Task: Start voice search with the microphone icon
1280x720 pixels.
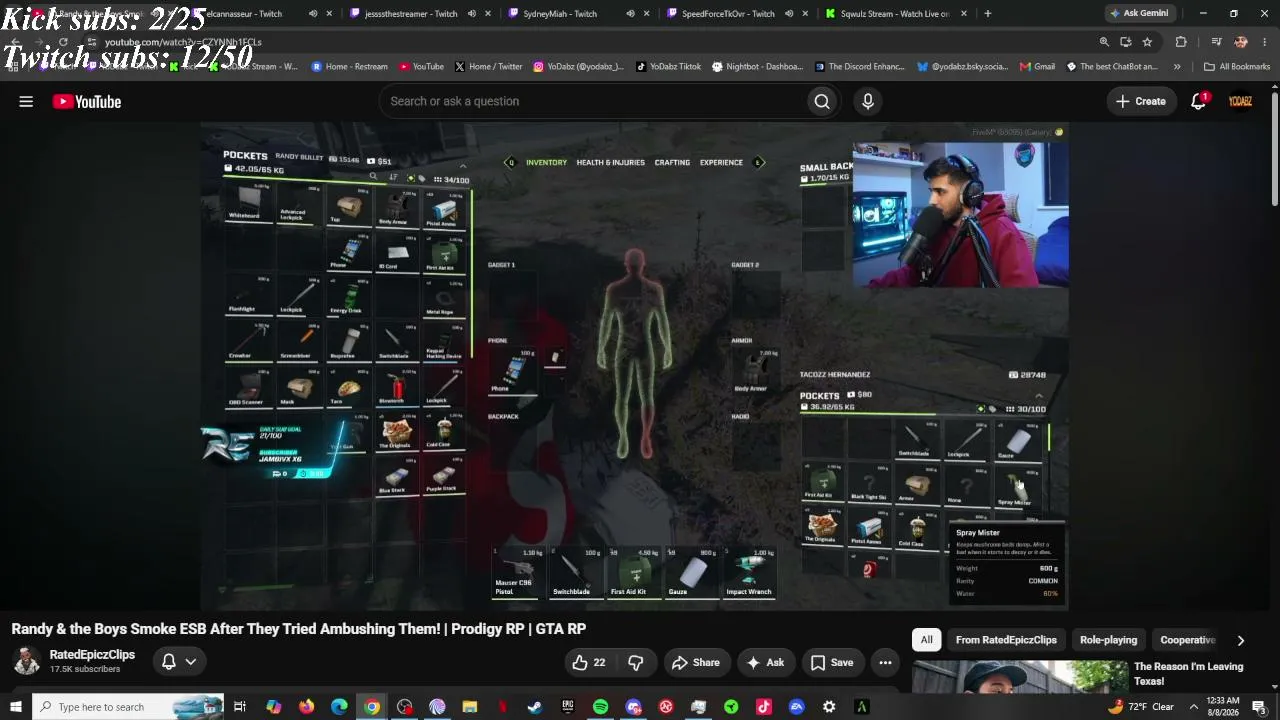Action: [x=868, y=101]
